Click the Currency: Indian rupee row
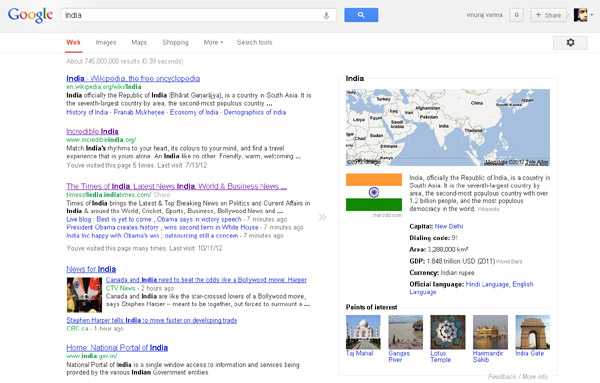 442,273
